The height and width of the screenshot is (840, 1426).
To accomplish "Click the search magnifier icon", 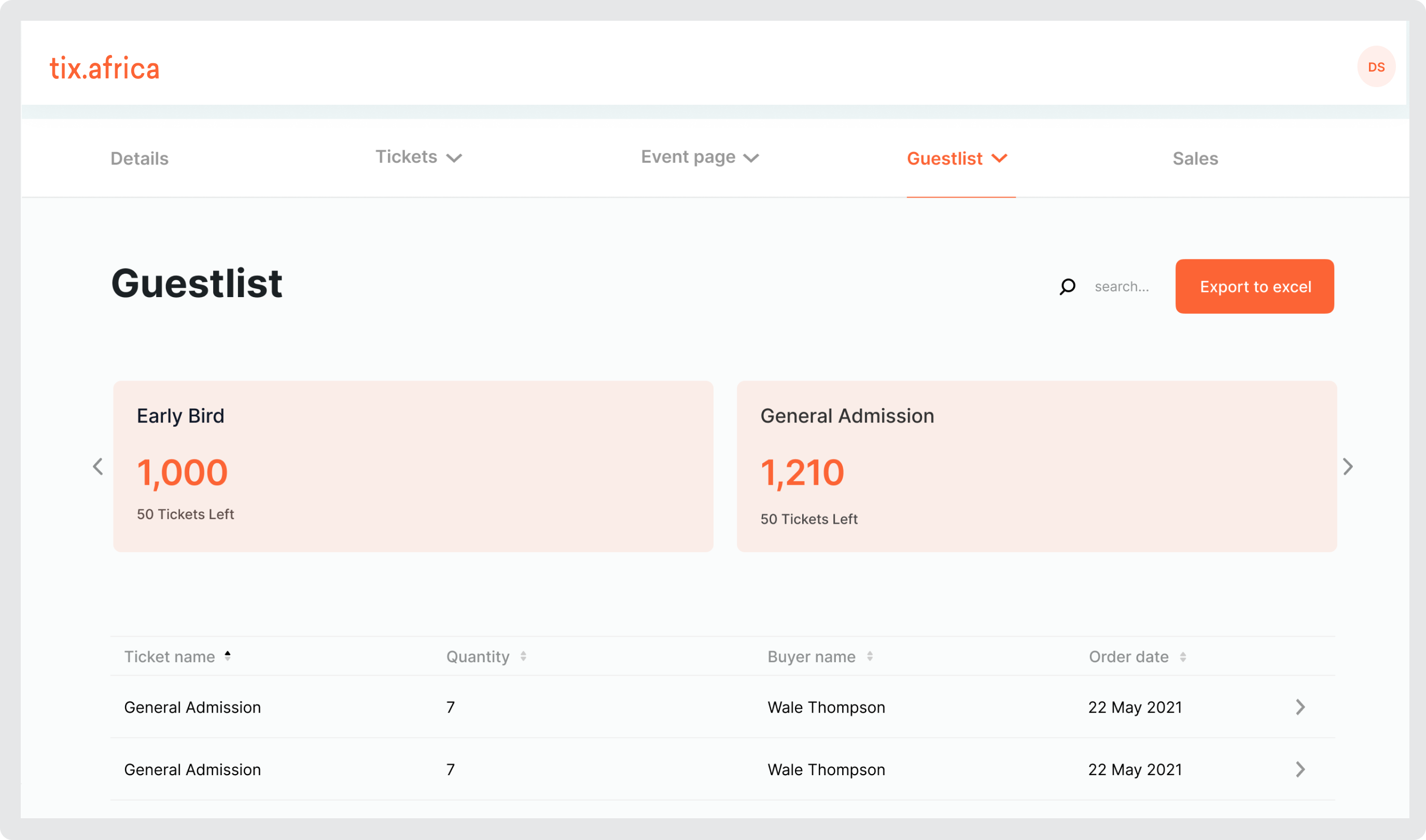I will (1067, 287).
